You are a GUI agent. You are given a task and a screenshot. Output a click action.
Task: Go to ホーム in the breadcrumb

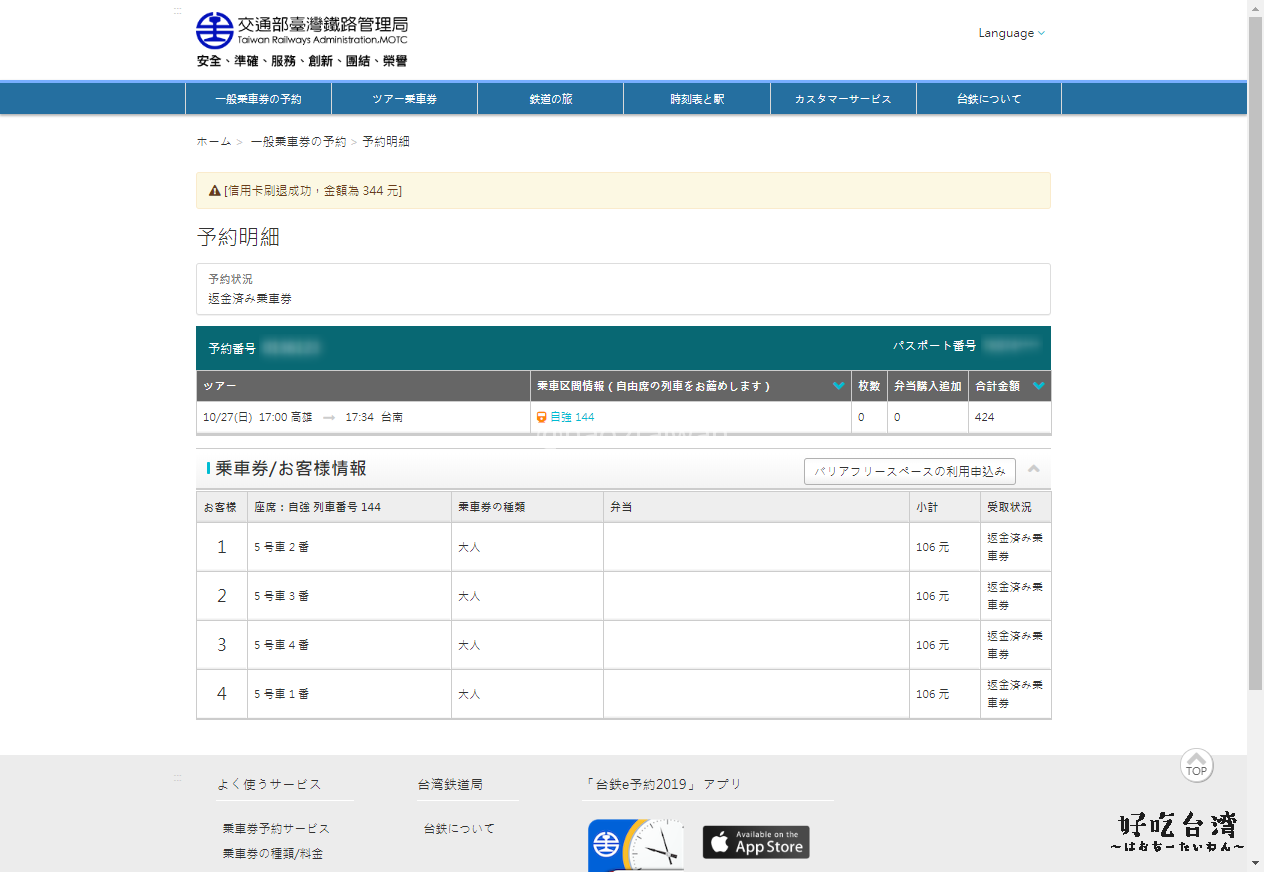pos(214,142)
